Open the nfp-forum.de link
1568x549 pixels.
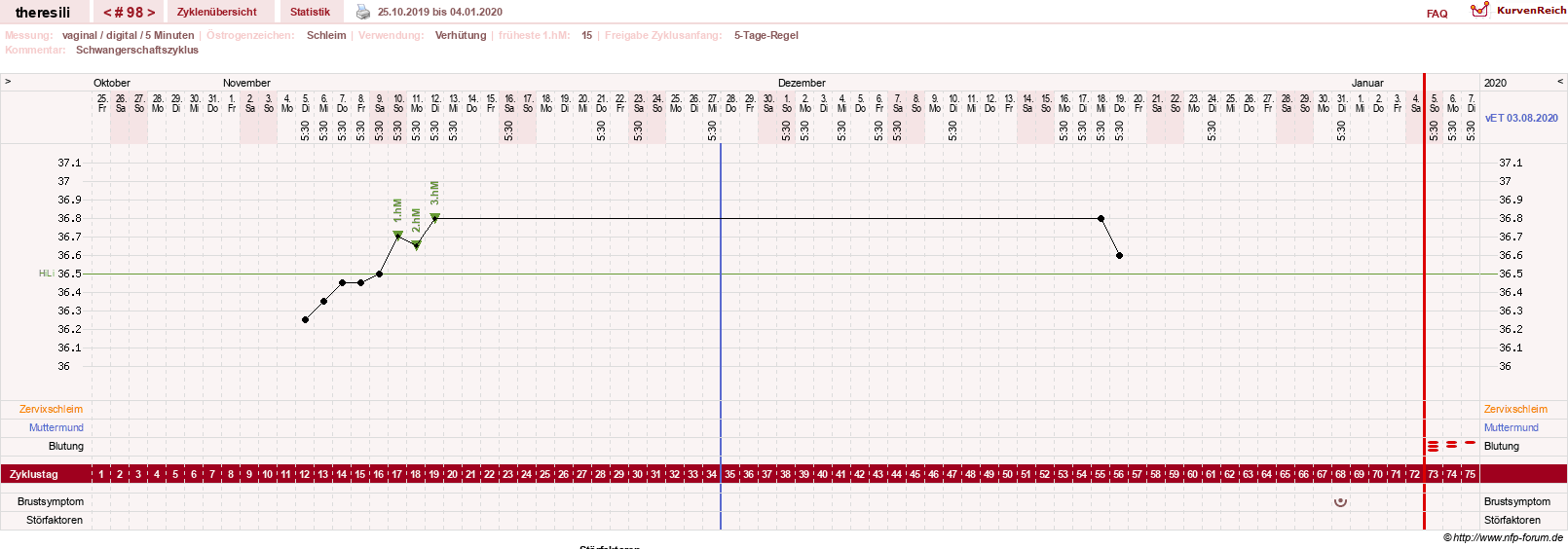1507,537
